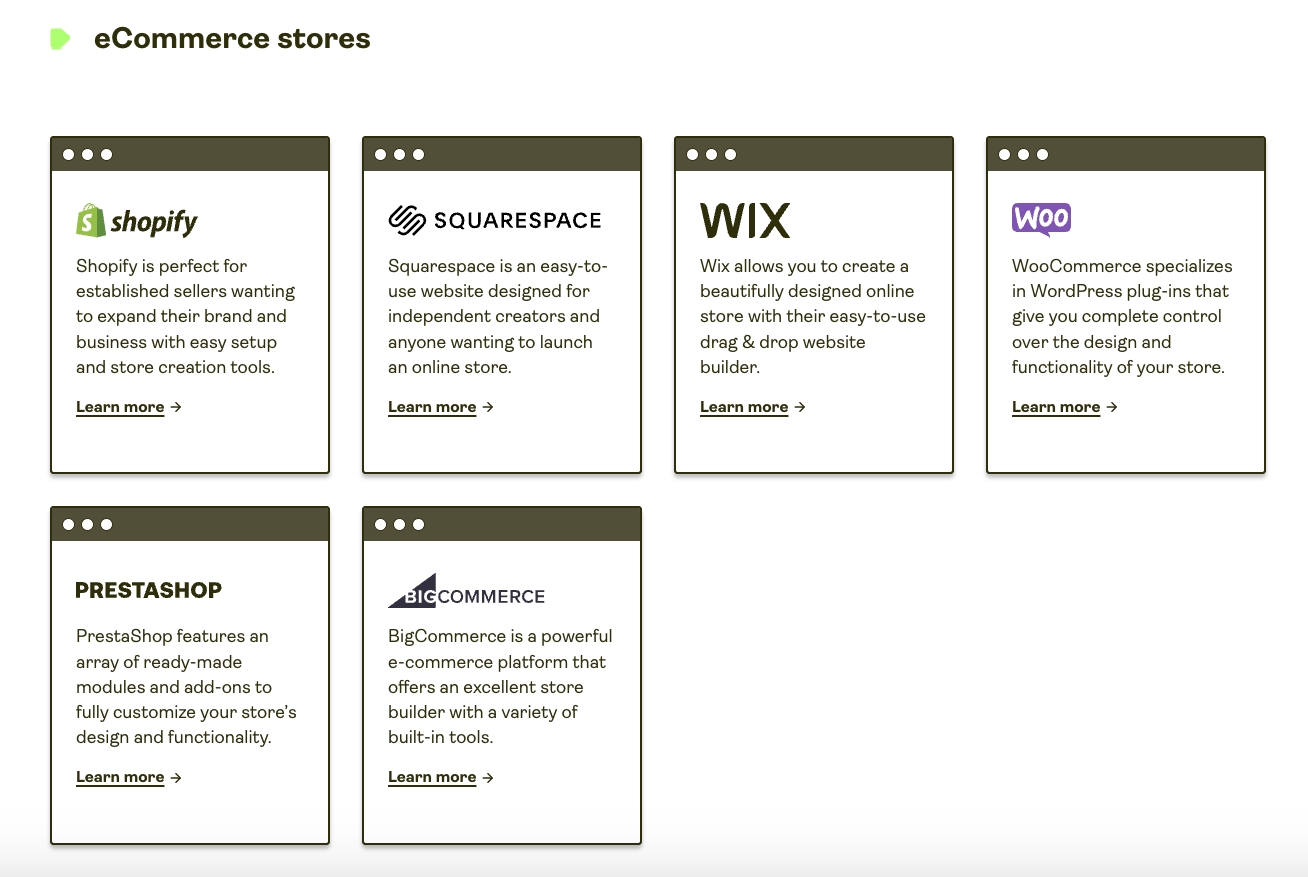Open the purple Woo badge logo

point(1041,218)
